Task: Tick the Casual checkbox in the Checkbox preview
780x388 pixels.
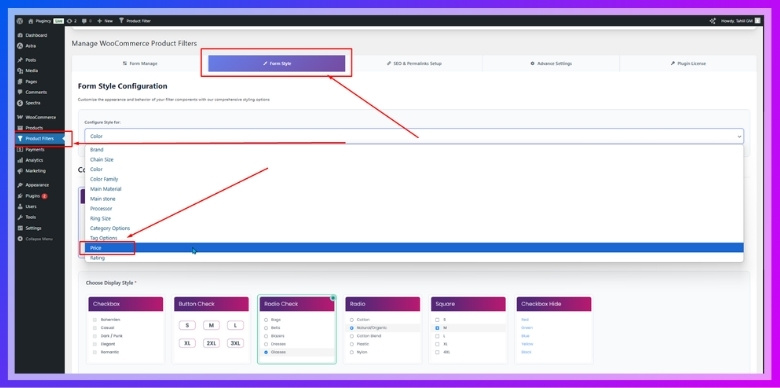Action: click(95, 328)
